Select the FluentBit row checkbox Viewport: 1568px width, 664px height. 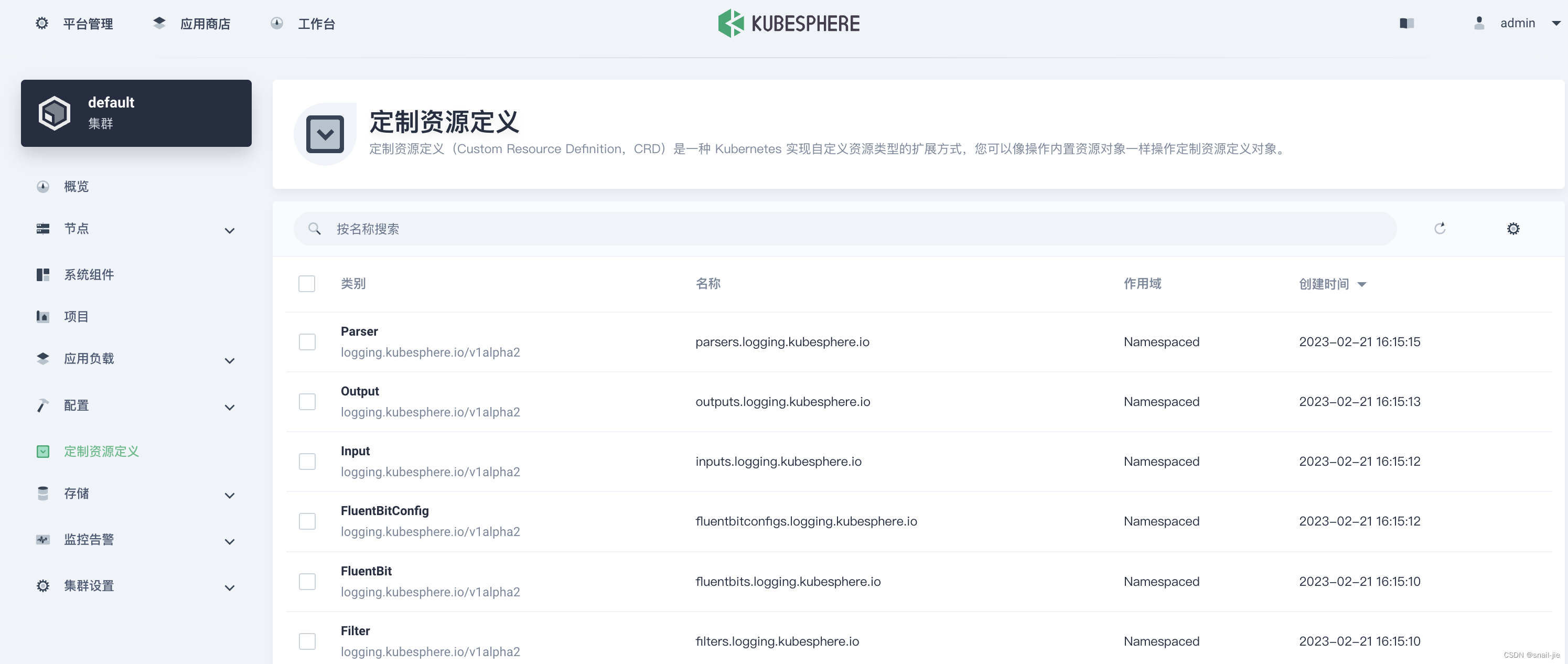pyautogui.click(x=307, y=581)
